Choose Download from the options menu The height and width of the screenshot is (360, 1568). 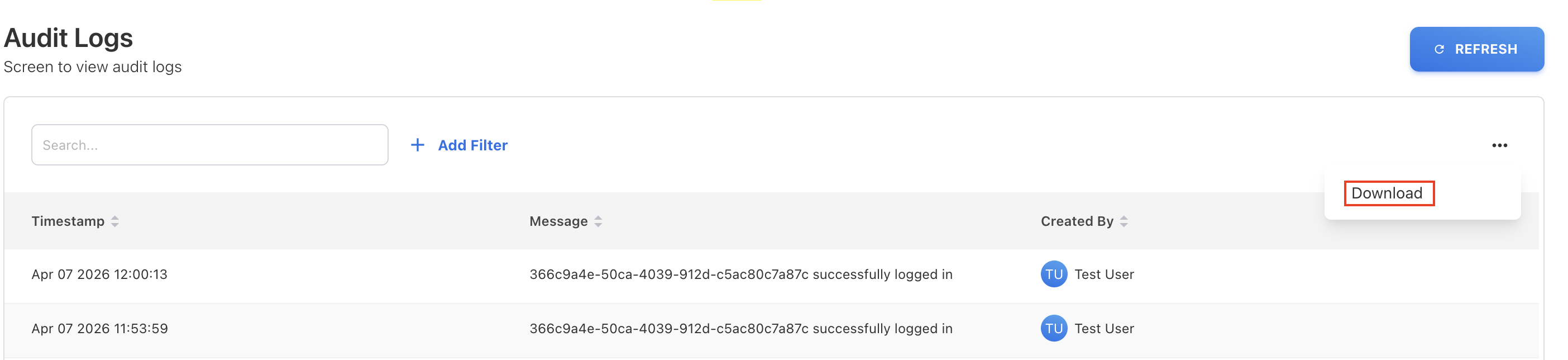pyautogui.click(x=1387, y=193)
